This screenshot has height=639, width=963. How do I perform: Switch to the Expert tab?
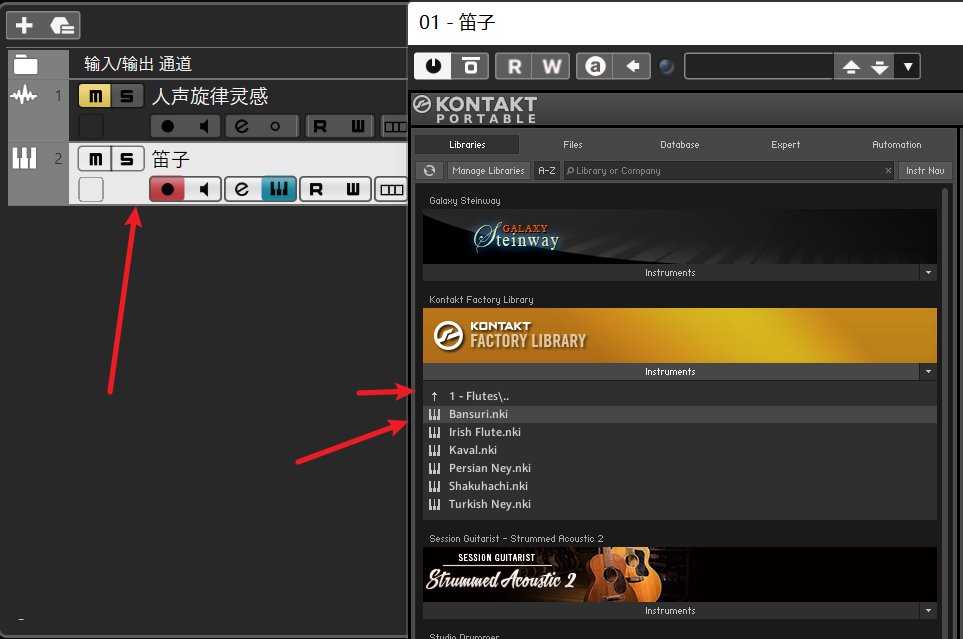[x=786, y=144]
